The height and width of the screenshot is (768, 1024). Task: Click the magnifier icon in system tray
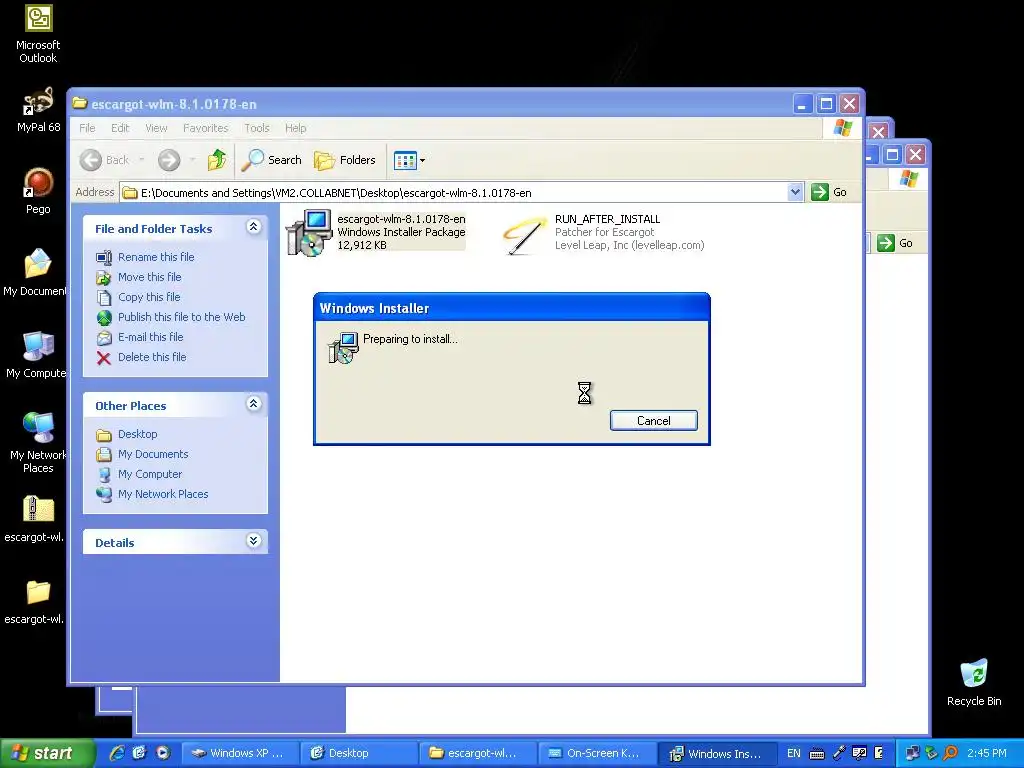[952, 753]
